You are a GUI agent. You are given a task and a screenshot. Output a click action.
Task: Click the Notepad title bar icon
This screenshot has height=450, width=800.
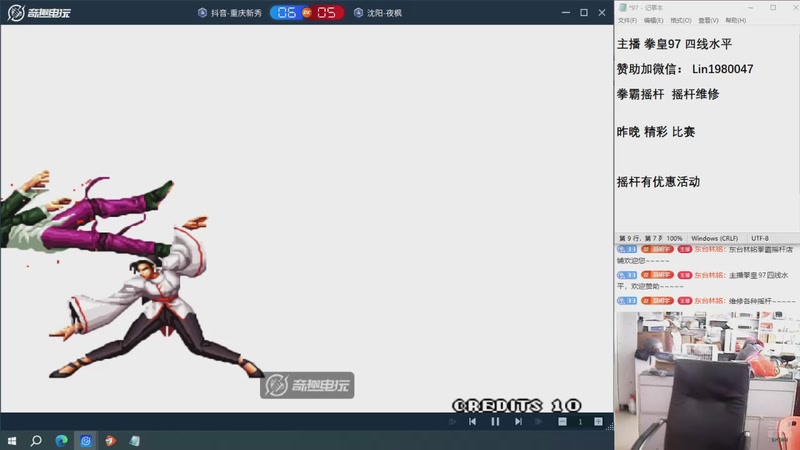(622, 8)
